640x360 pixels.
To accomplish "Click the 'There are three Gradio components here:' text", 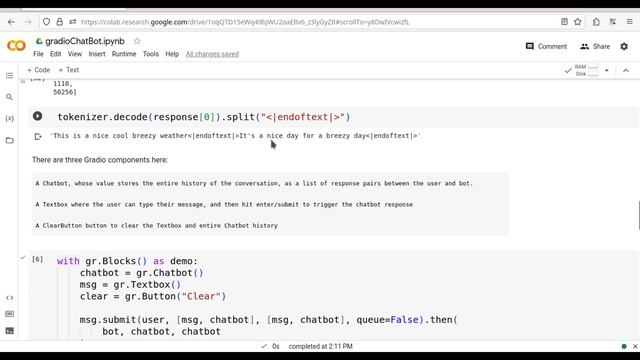I will (x=100, y=160).
